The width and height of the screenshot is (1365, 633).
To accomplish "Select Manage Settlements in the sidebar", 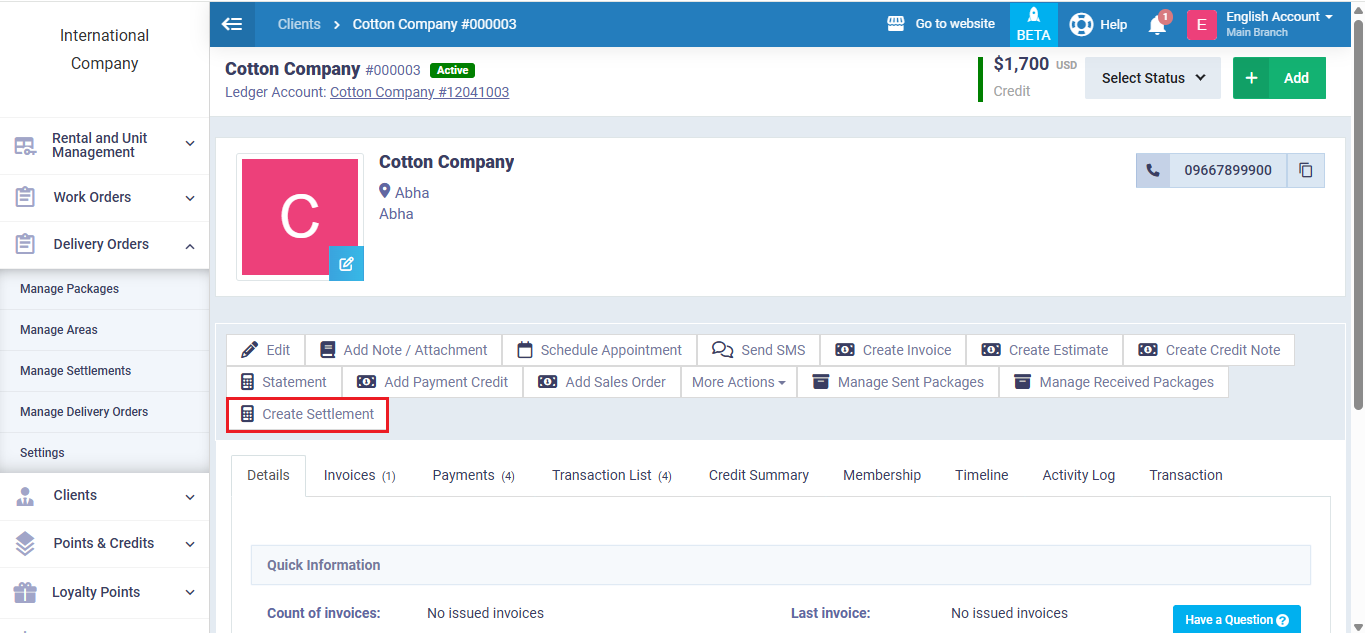I will pos(75,371).
